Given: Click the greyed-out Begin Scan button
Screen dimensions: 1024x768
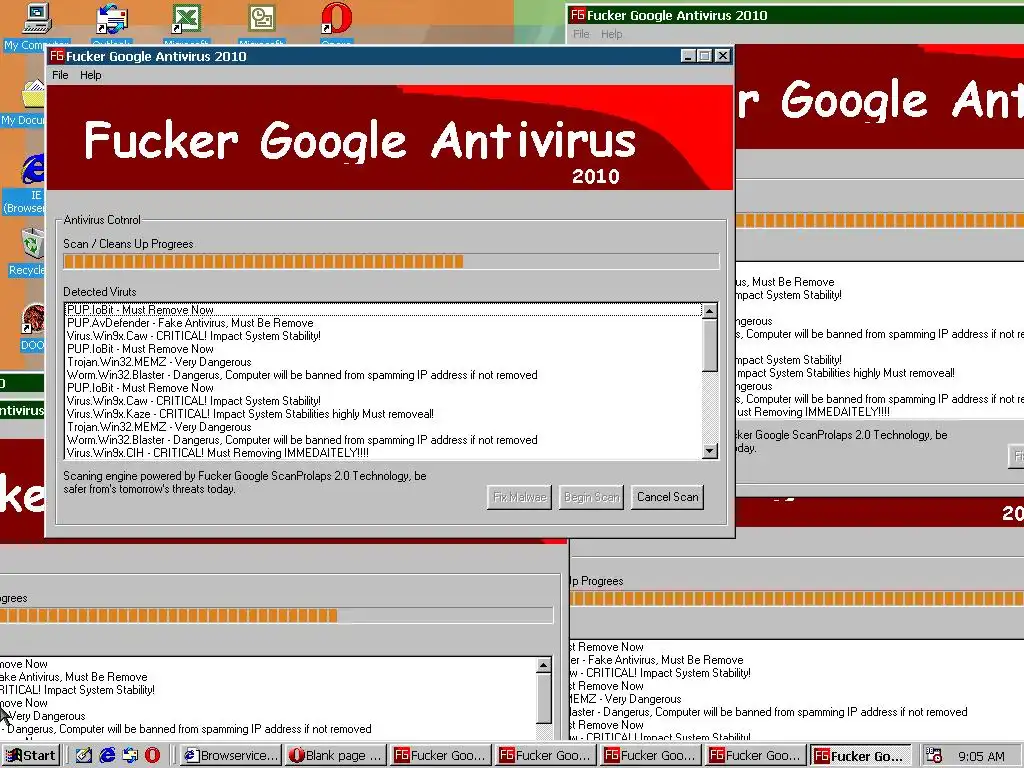Looking at the screenshot, I should [591, 497].
